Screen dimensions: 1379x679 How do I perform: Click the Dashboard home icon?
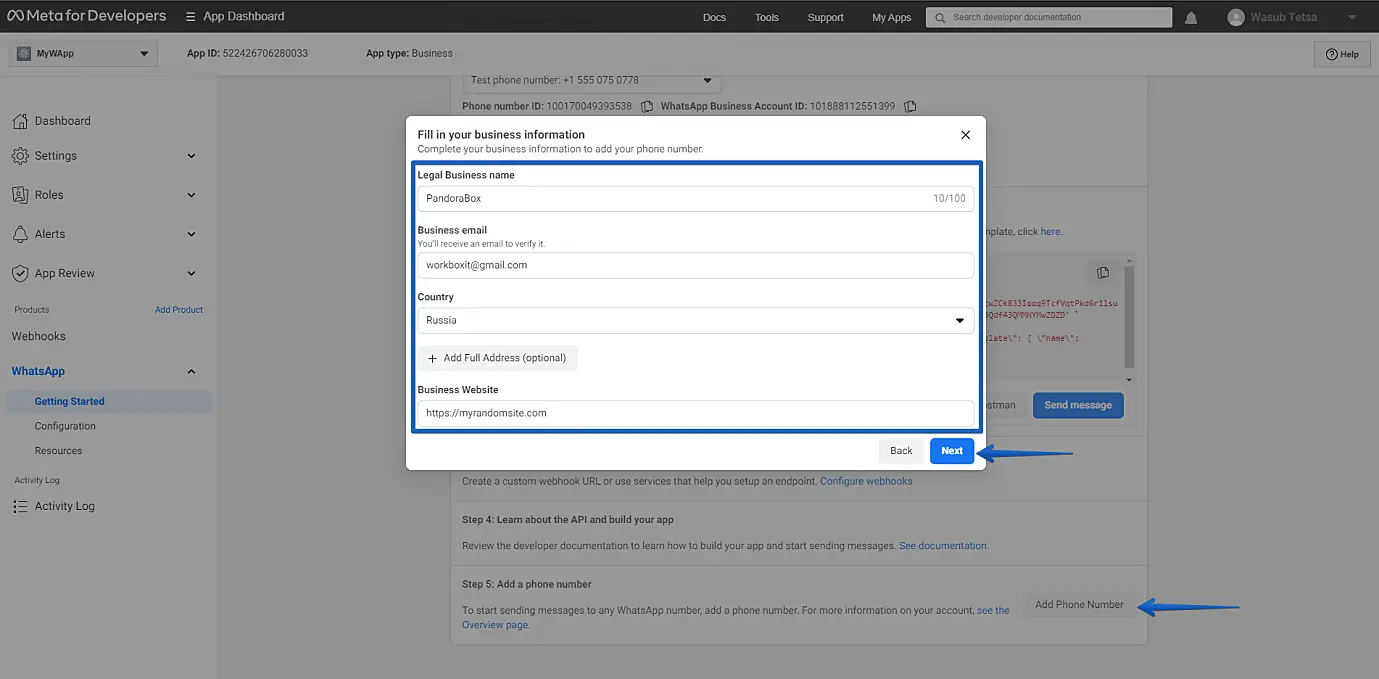(20, 121)
